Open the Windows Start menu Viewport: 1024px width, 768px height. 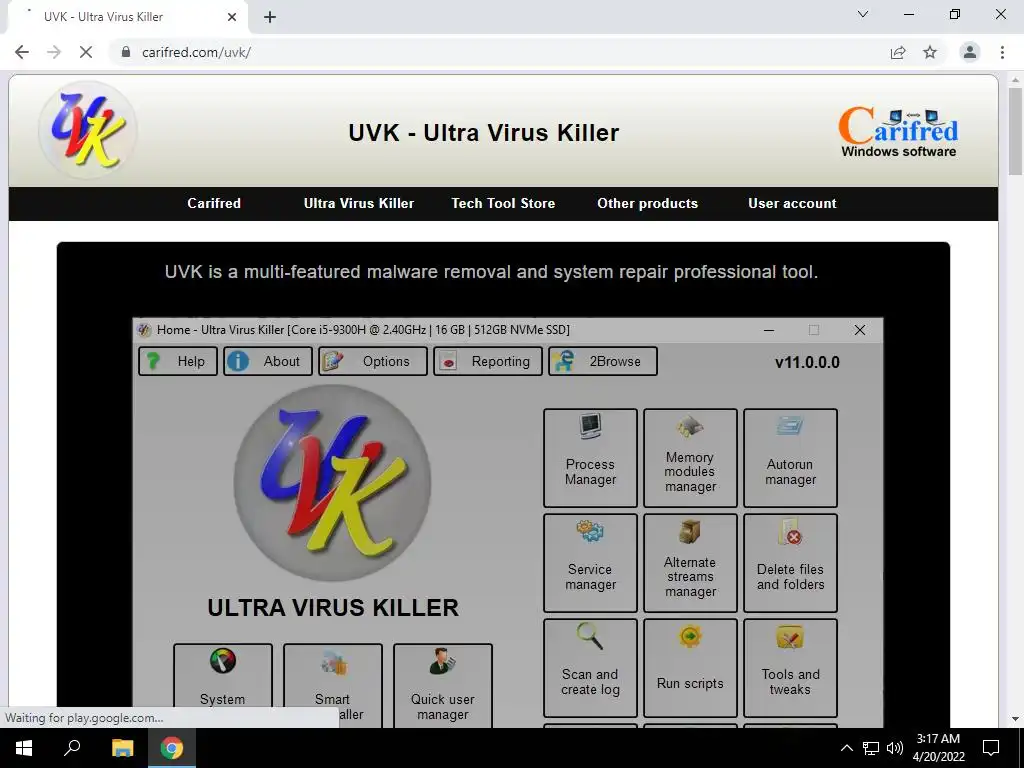coord(24,748)
